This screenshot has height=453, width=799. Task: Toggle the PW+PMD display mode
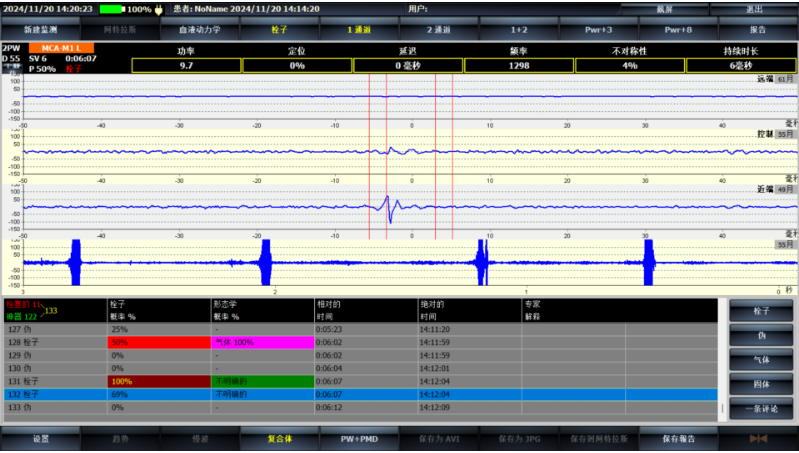[x=359, y=439]
